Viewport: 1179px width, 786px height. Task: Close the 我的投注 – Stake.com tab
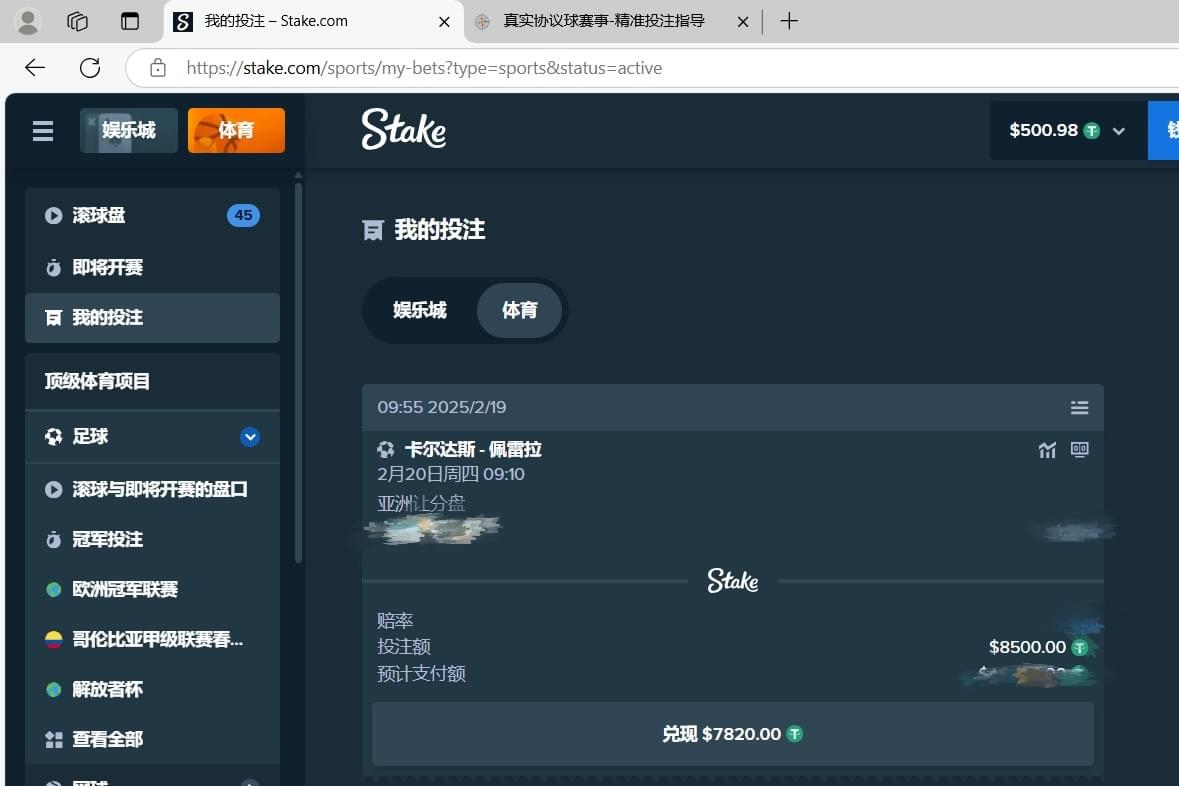pos(444,22)
